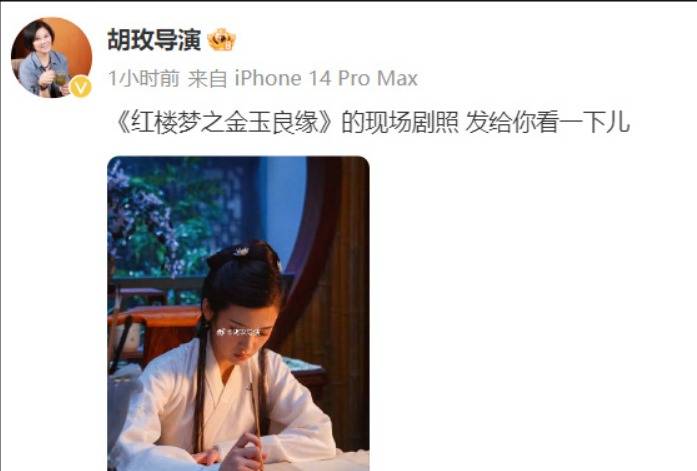Image resolution: width=697 pixels, height=471 pixels.
Task: Click the face in the profile avatar
Action: [x=43, y=40]
